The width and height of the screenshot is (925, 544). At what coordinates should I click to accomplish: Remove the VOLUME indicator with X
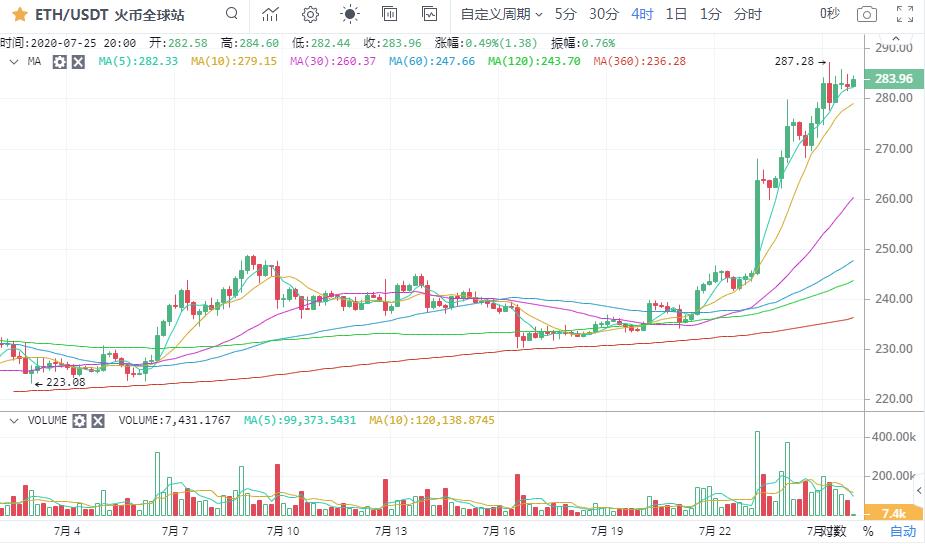tap(98, 421)
